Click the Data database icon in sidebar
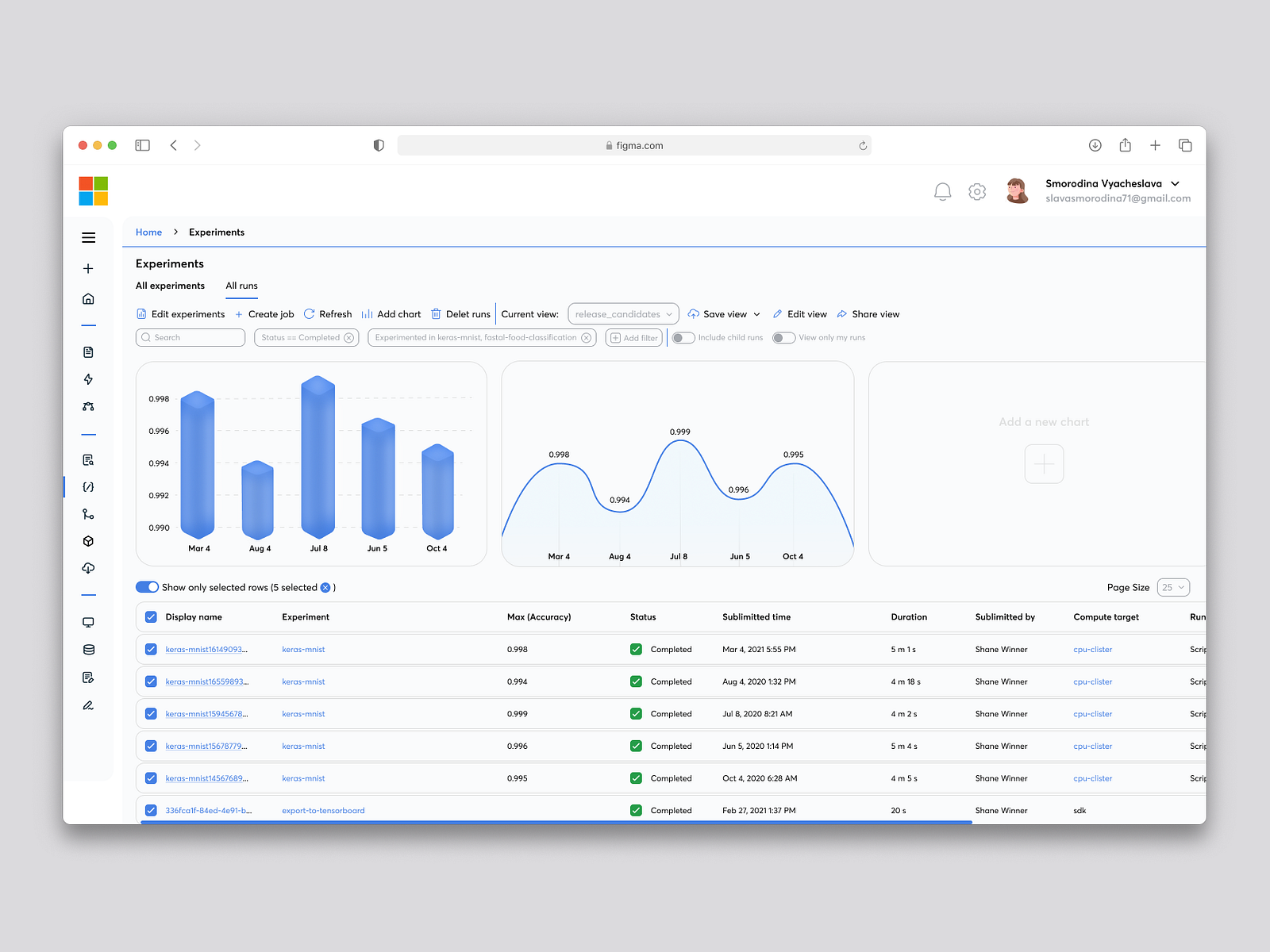The height and width of the screenshot is (952, 1270). [x=88, y=649]
